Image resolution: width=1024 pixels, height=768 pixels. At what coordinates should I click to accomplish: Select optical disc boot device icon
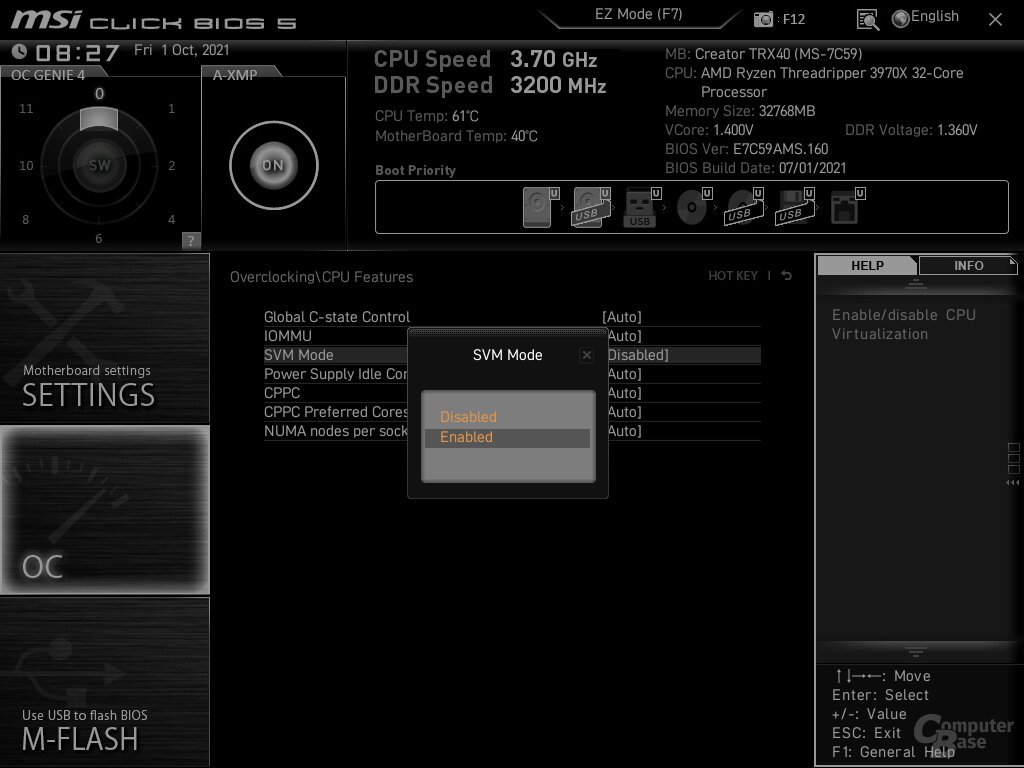[x=694, y=207]
